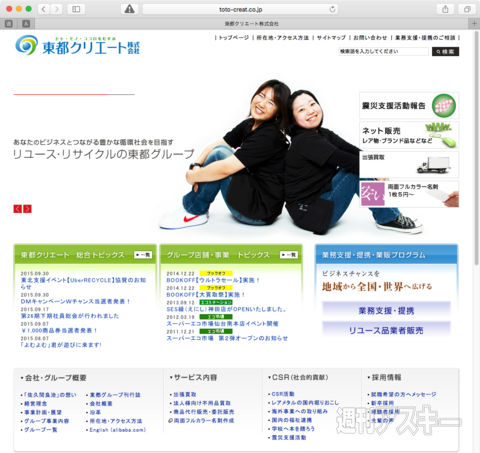Click 一覧 button in グループ店舗・事業トピックス header
The image size is (480, 453).
(289, 255)
